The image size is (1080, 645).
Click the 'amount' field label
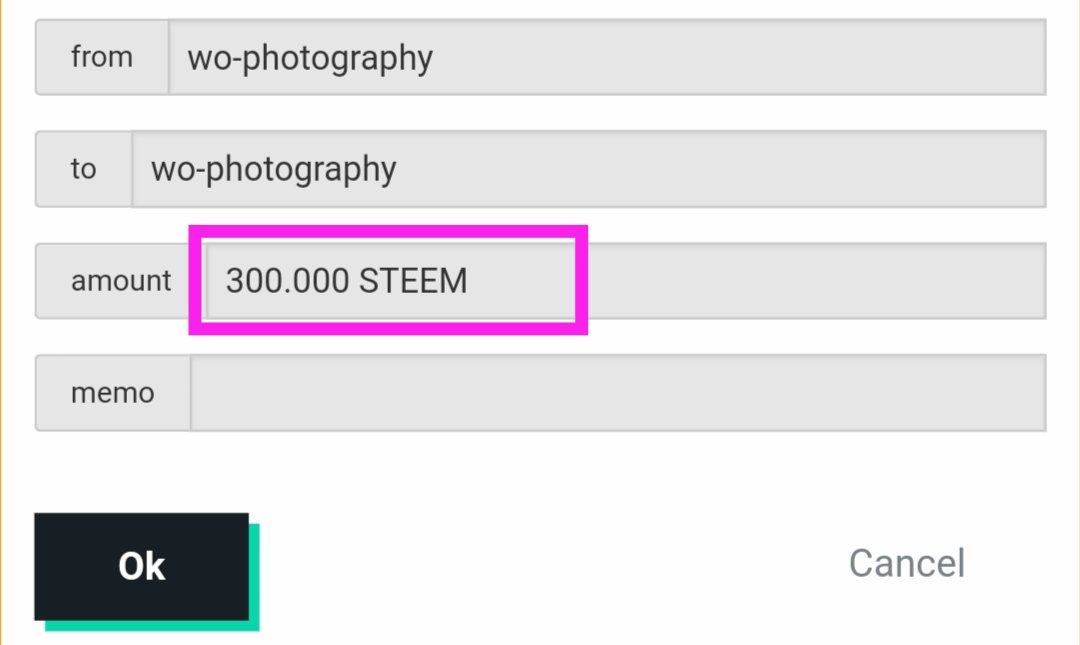click(121, 280)
